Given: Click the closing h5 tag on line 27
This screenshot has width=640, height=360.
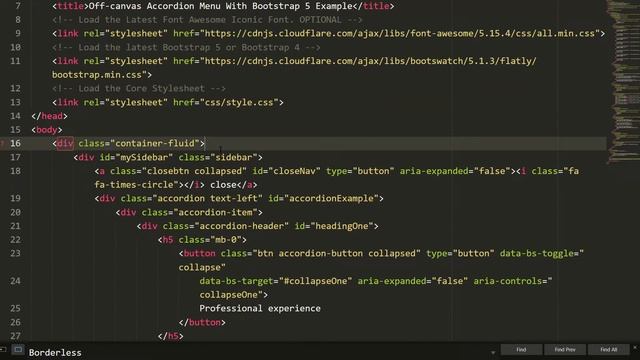Looking at the screenshot, I should click(171, 336).
